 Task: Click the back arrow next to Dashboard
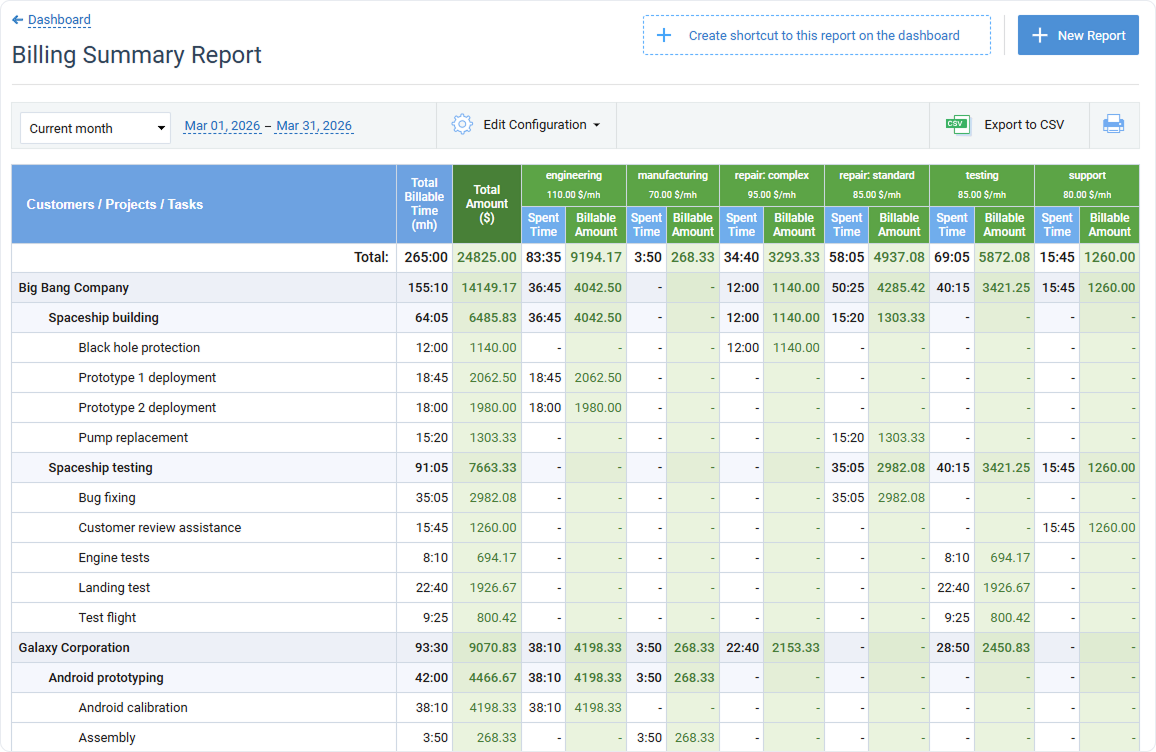pos(16,19)
